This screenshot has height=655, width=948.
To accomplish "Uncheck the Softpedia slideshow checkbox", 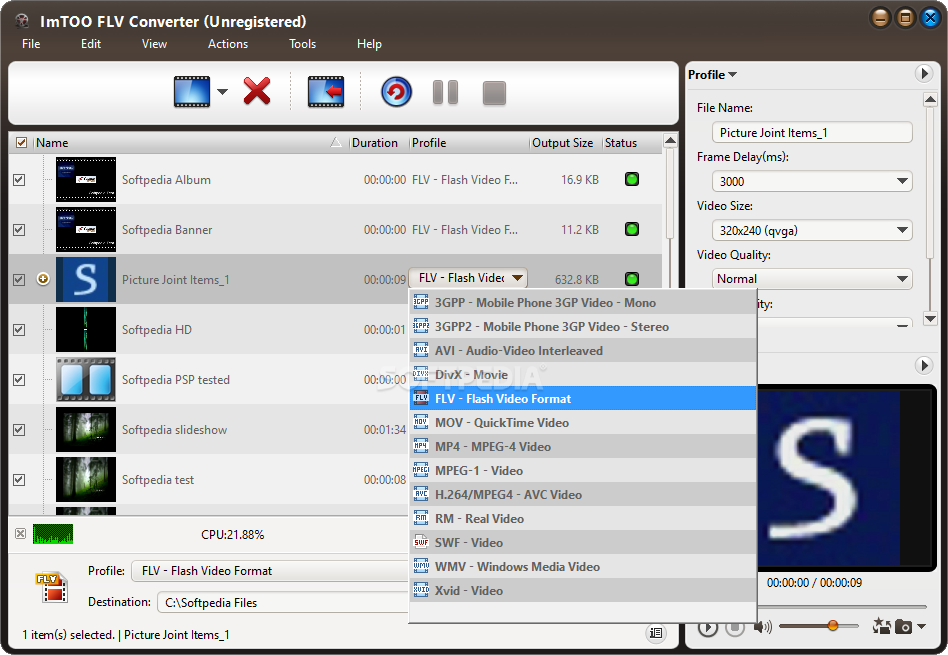I will pyautogui.click(x=19, y=429).
